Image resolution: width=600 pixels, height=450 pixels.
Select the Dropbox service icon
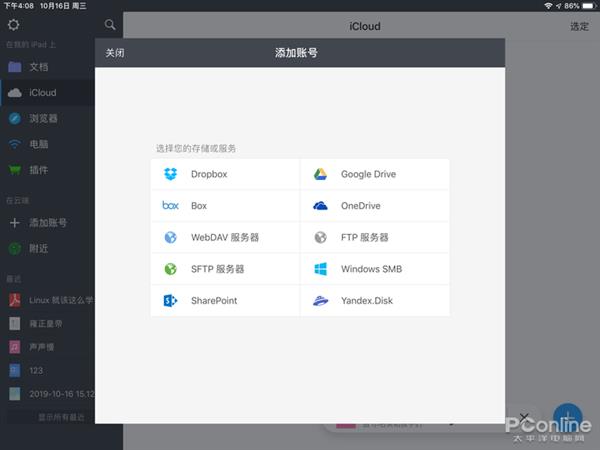[170, 174]
